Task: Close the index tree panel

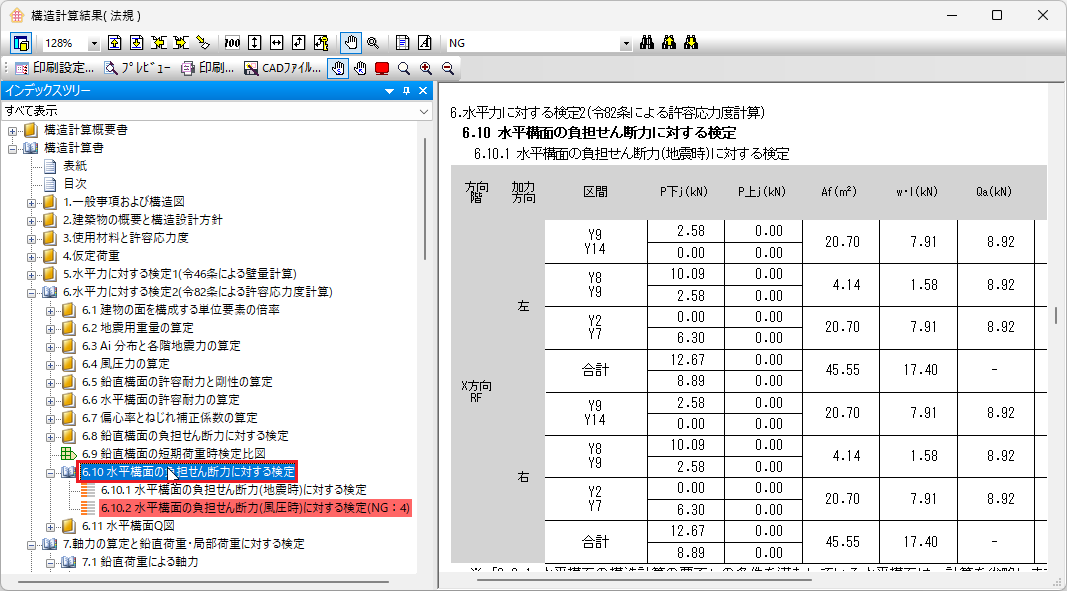Action: tap(423, 91)
